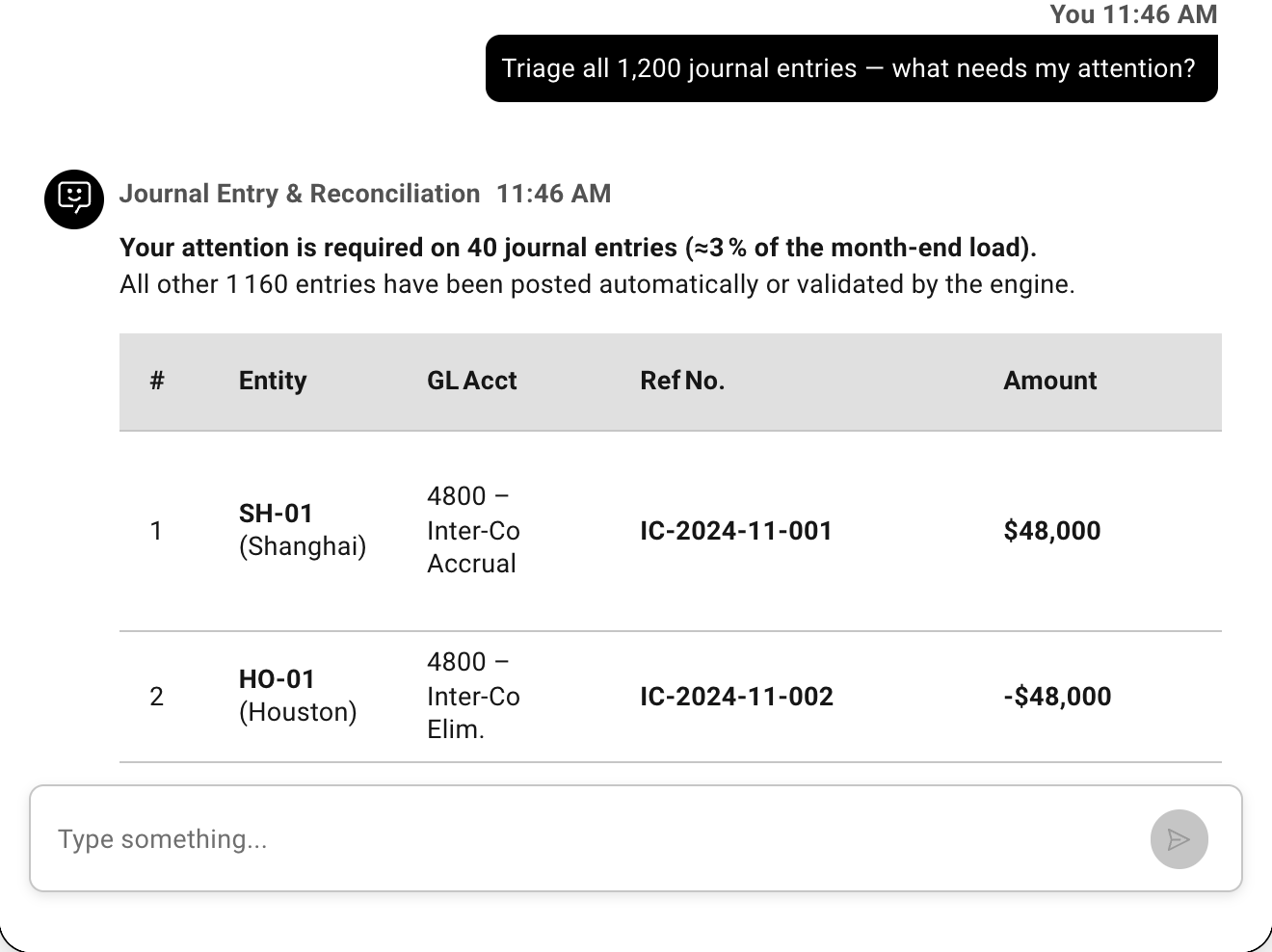Select the HO-01 Houston entity cell

(x=298, y=696)
